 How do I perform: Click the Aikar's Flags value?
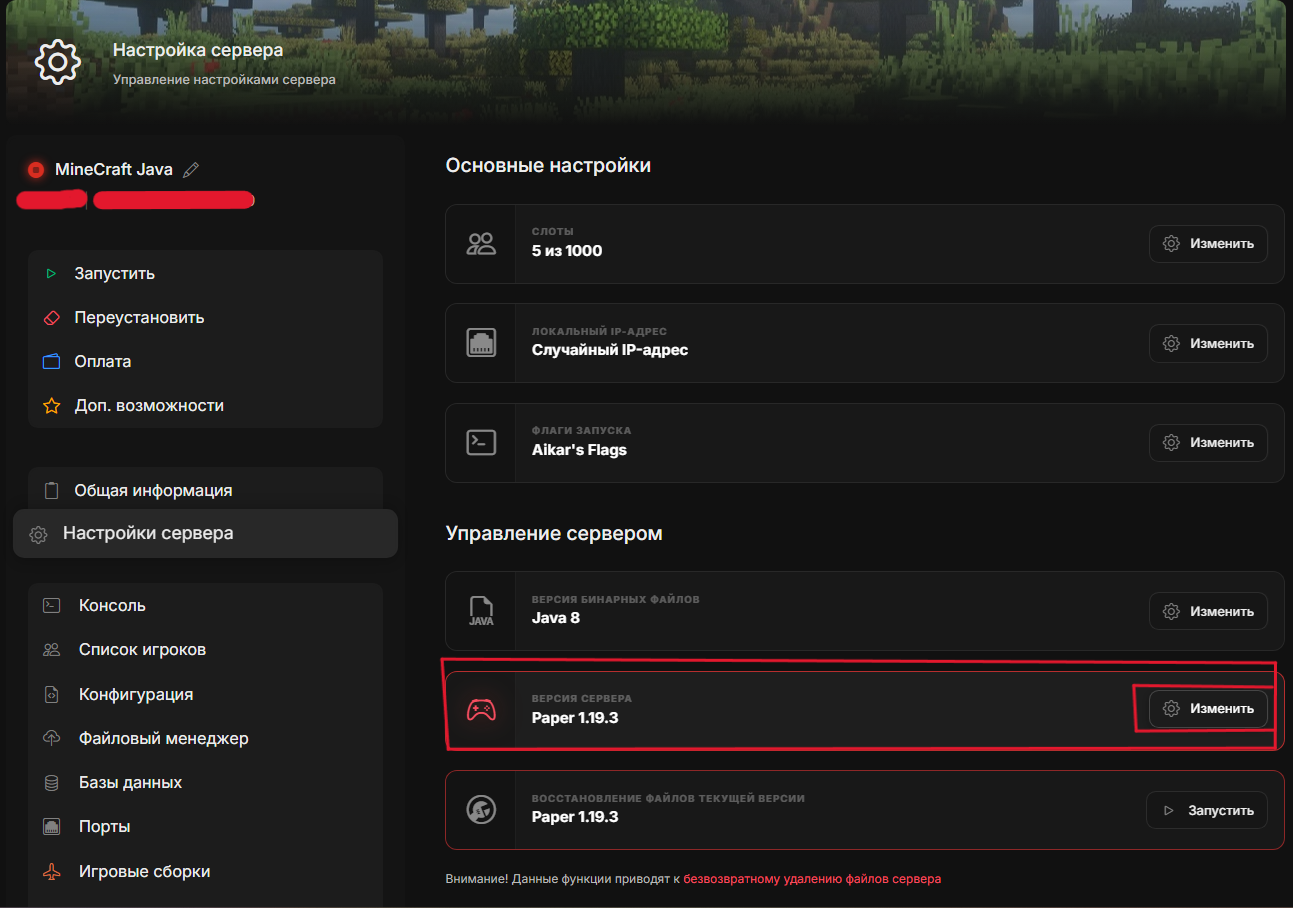[x=579, y=450]
